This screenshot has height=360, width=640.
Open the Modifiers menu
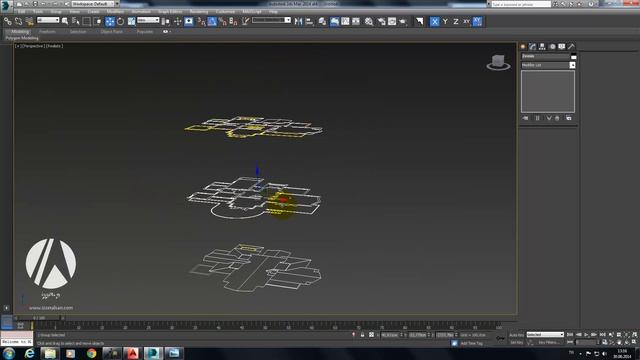point(115,11)
